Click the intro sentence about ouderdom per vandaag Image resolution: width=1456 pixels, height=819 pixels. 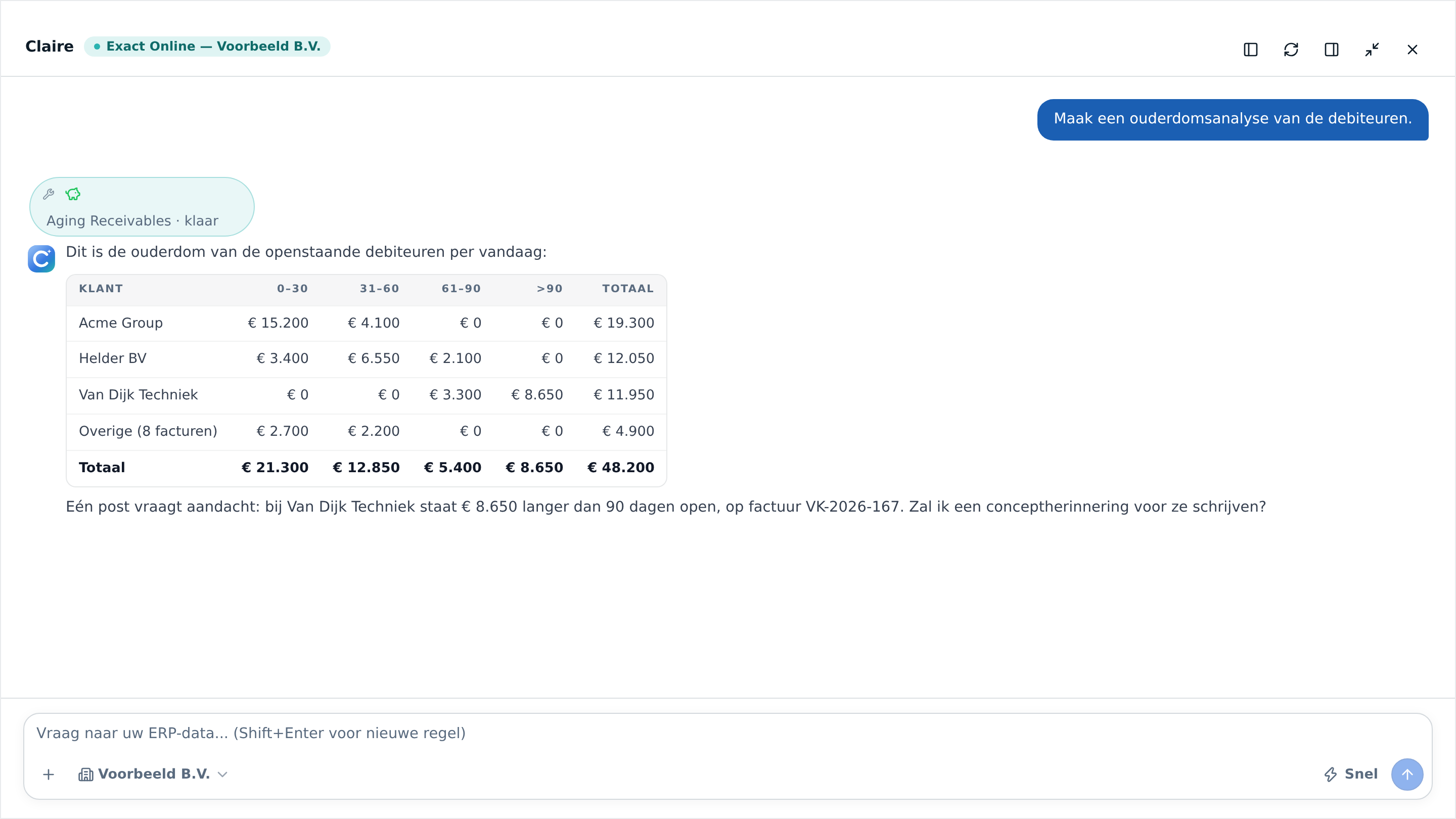point(306,252)
